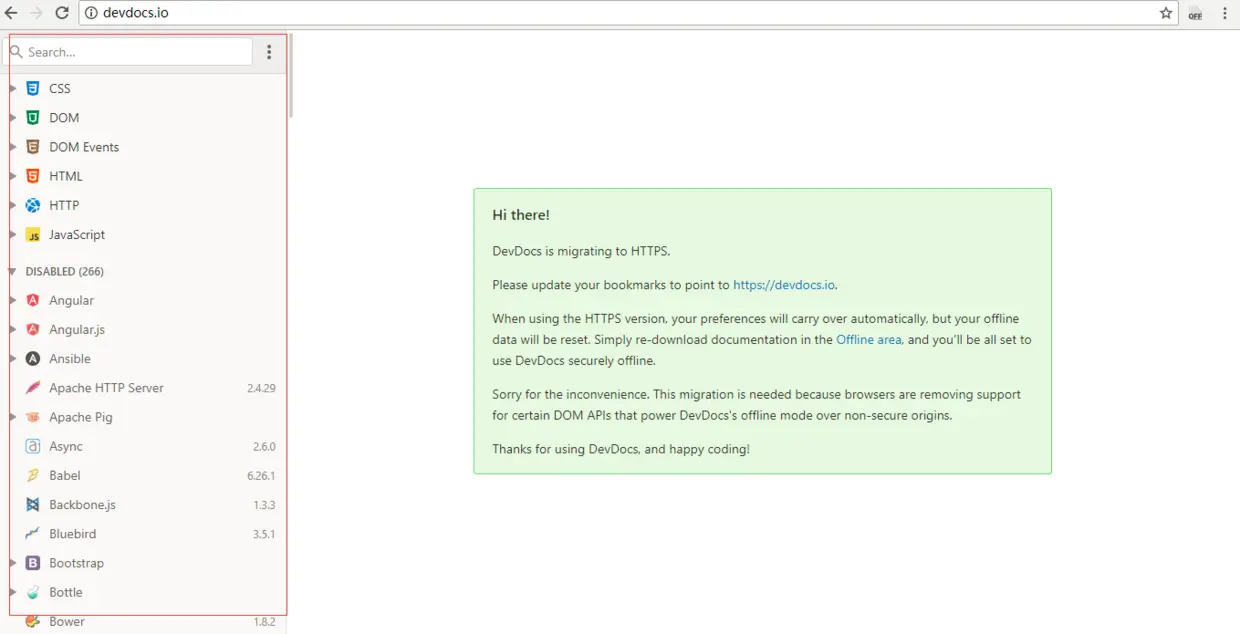The image size is (1240, 634).
Task: Click the Bower logo icon
Action: pyautogui.click(x=33, y=621)
